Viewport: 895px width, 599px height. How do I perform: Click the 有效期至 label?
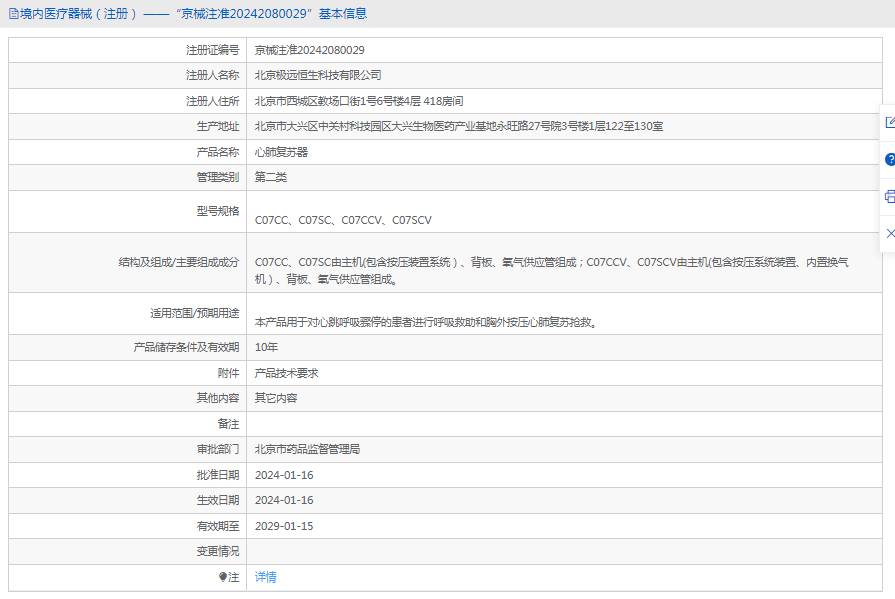pos(218,526)
